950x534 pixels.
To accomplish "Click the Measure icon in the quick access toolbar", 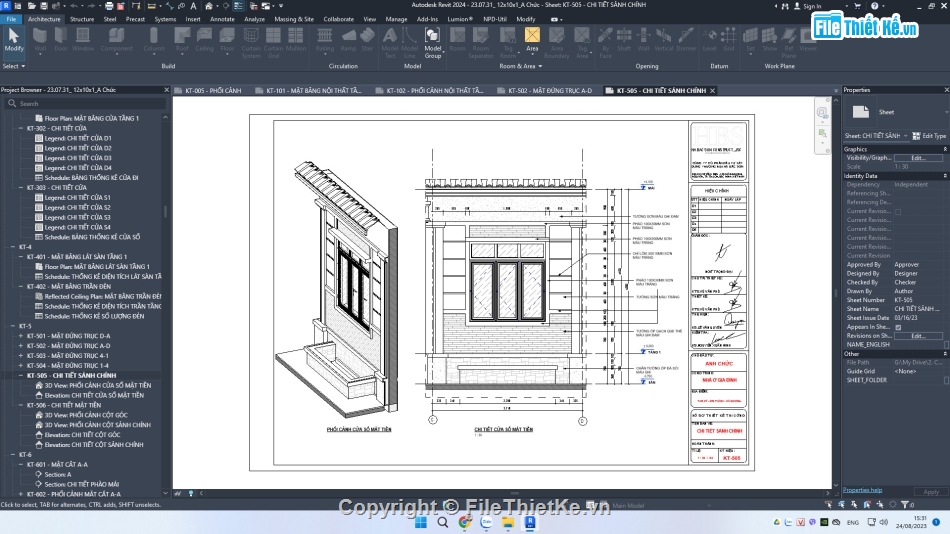I will coord(151,5).
